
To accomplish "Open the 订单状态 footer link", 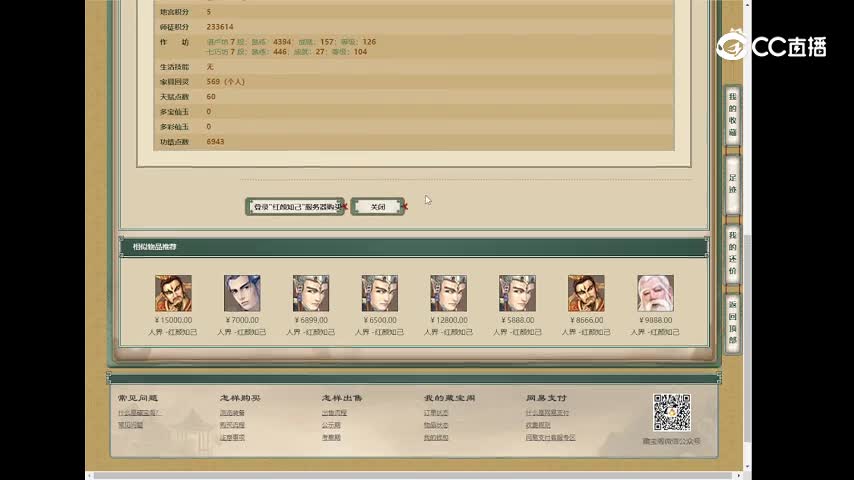I will (436, 413).
